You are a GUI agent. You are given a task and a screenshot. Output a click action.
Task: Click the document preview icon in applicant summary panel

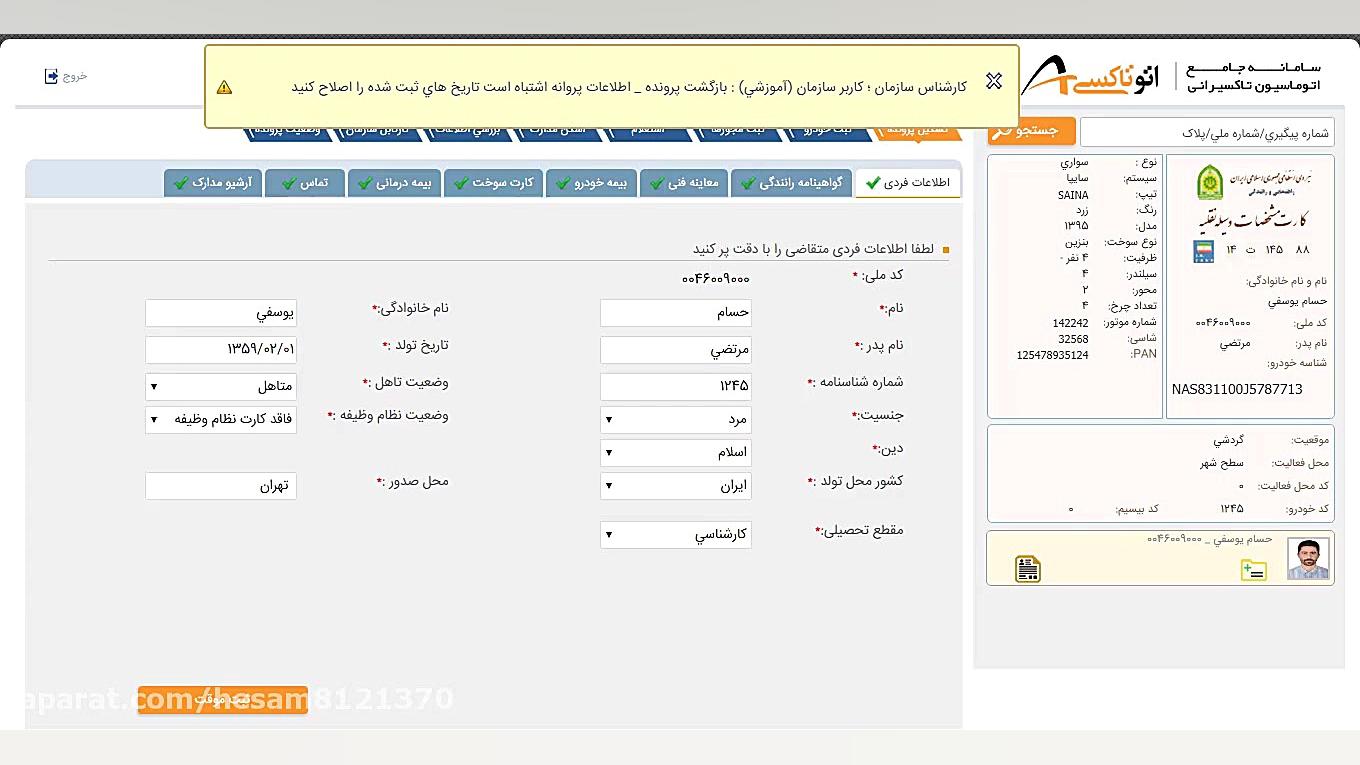point(1028,567)
